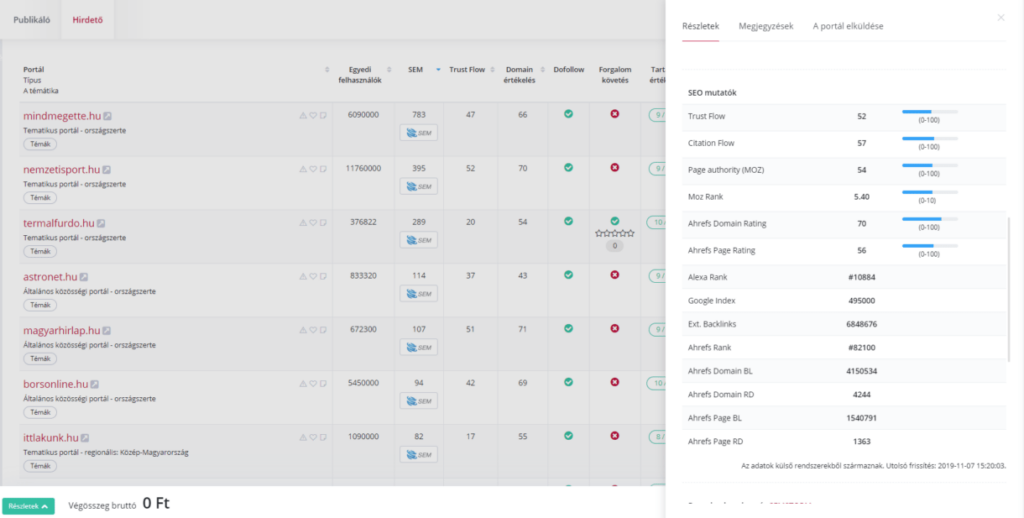Click the star rating in termalfurdo.hu row
Image resolution: width=1024 pixels, height=518 pixels.
pos(614,233)
